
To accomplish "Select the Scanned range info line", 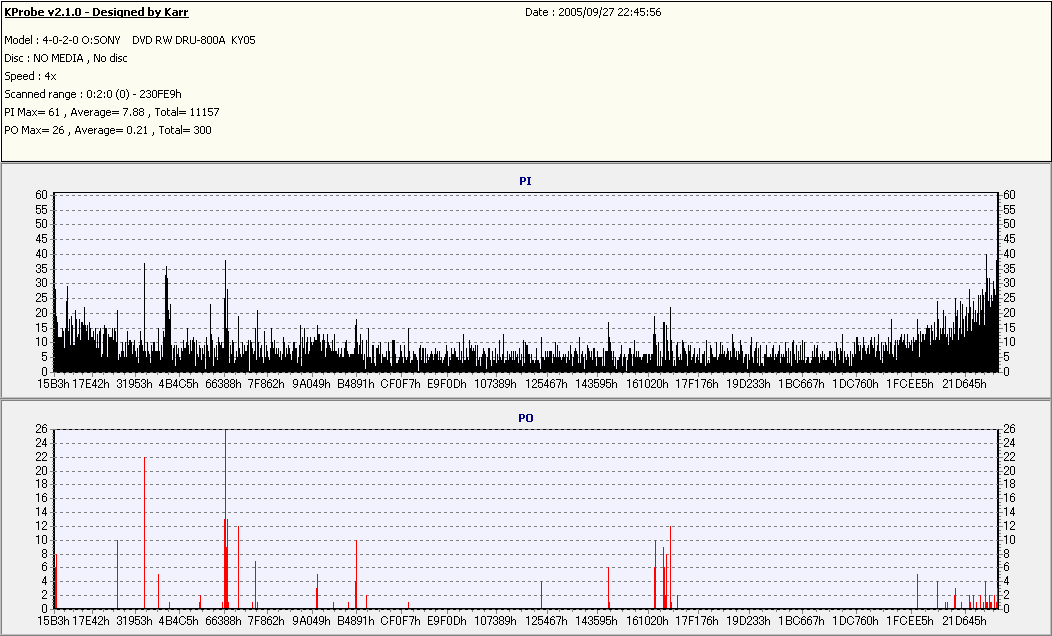I will (93, 95).
